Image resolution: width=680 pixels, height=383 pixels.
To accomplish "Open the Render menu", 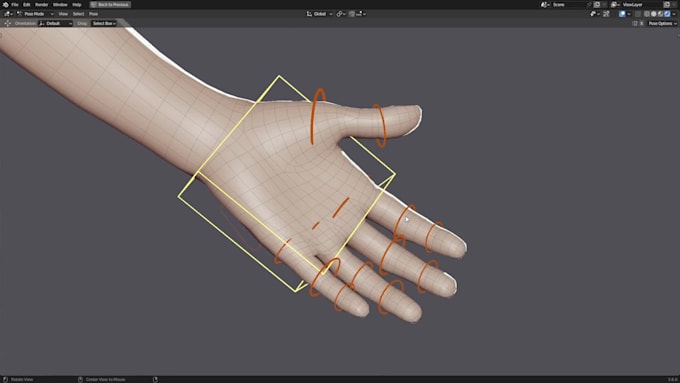I will [42, 4].
